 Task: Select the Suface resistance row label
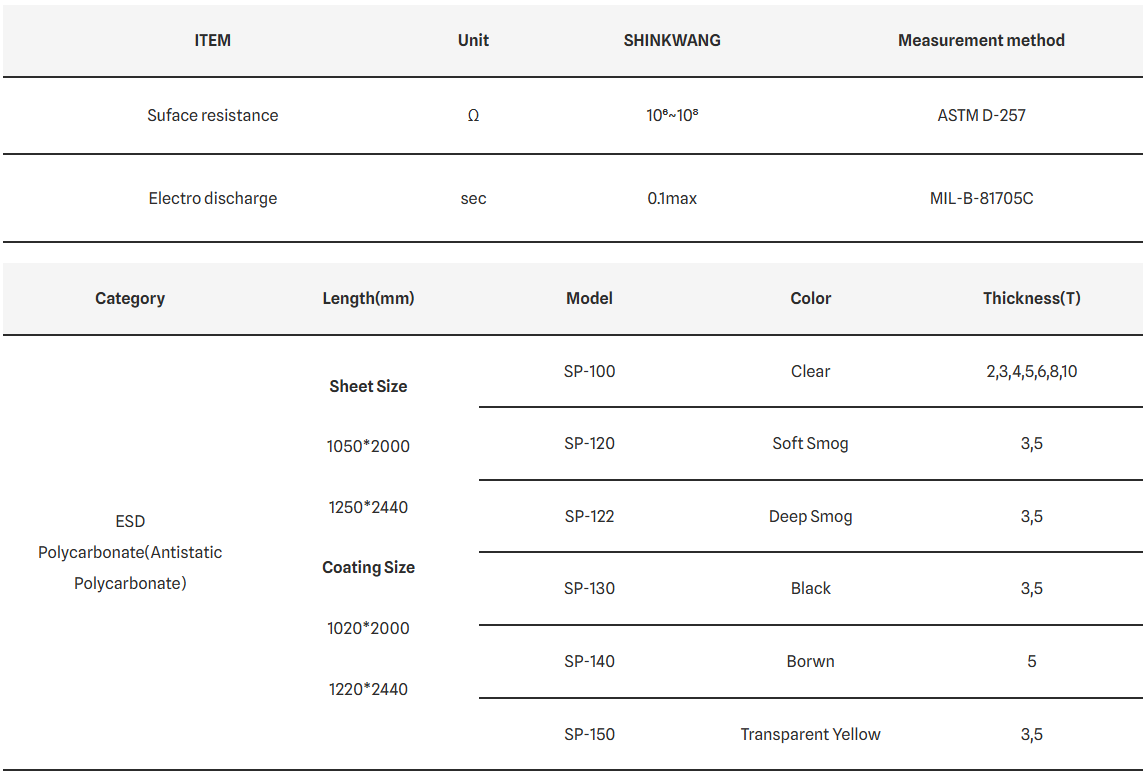[212, 115]
